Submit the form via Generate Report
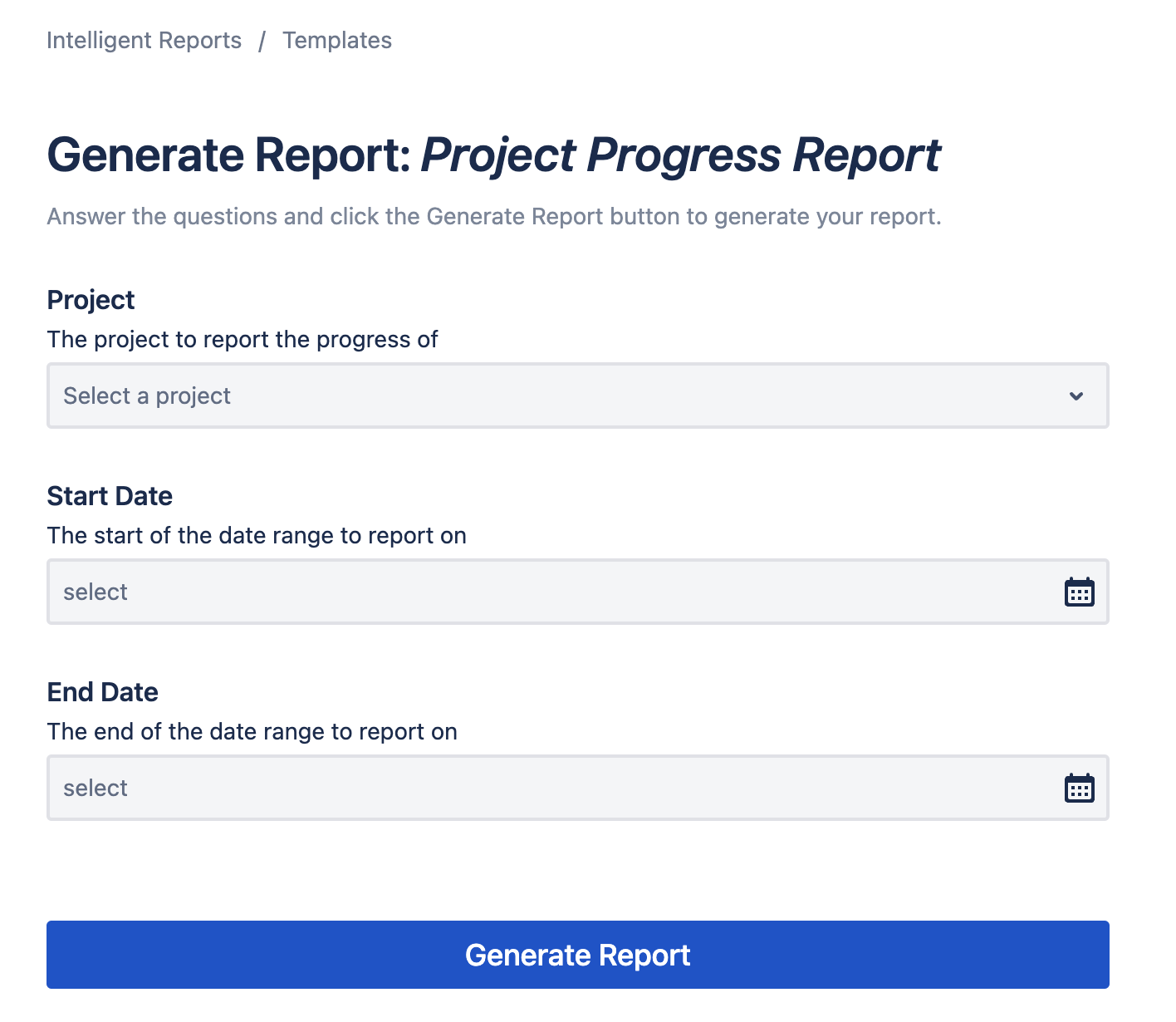Viewport: 1176px width, 1022px height. (x=577, y=955)
